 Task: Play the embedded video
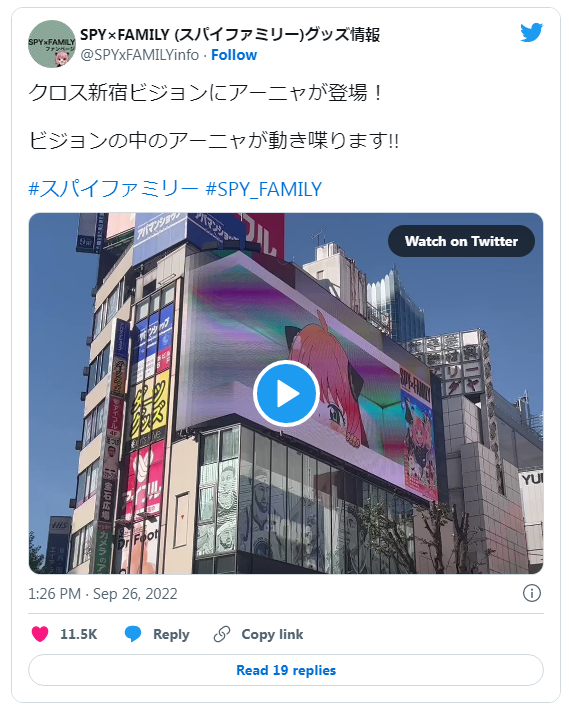286,393
